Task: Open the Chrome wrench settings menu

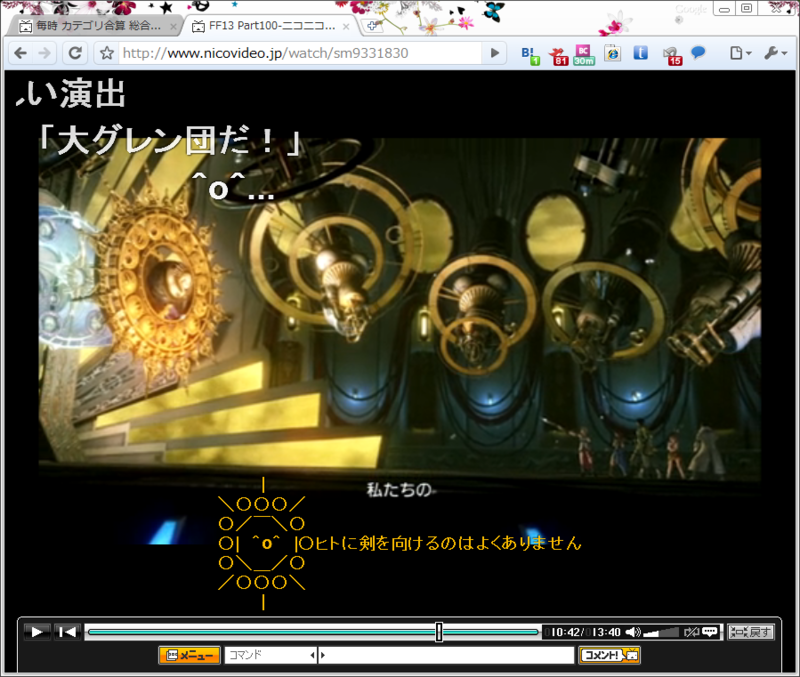Action: [776, 53]
